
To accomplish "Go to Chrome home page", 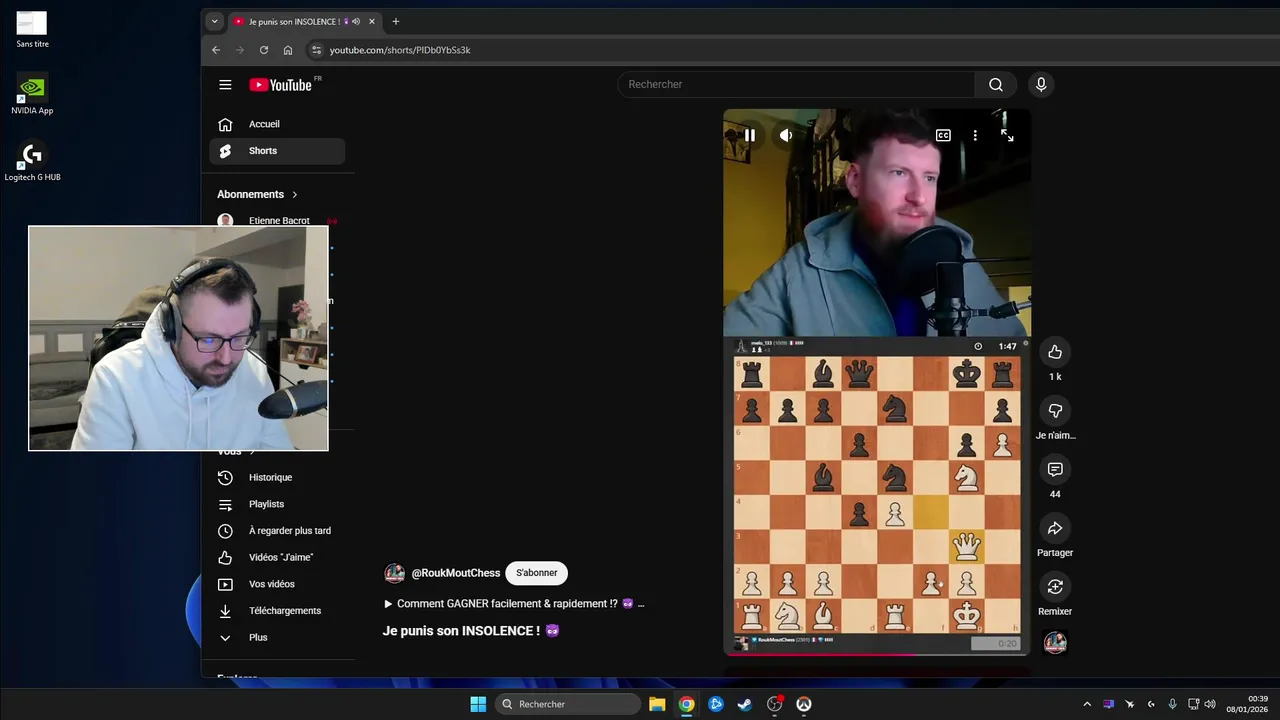I will point(288,50).
